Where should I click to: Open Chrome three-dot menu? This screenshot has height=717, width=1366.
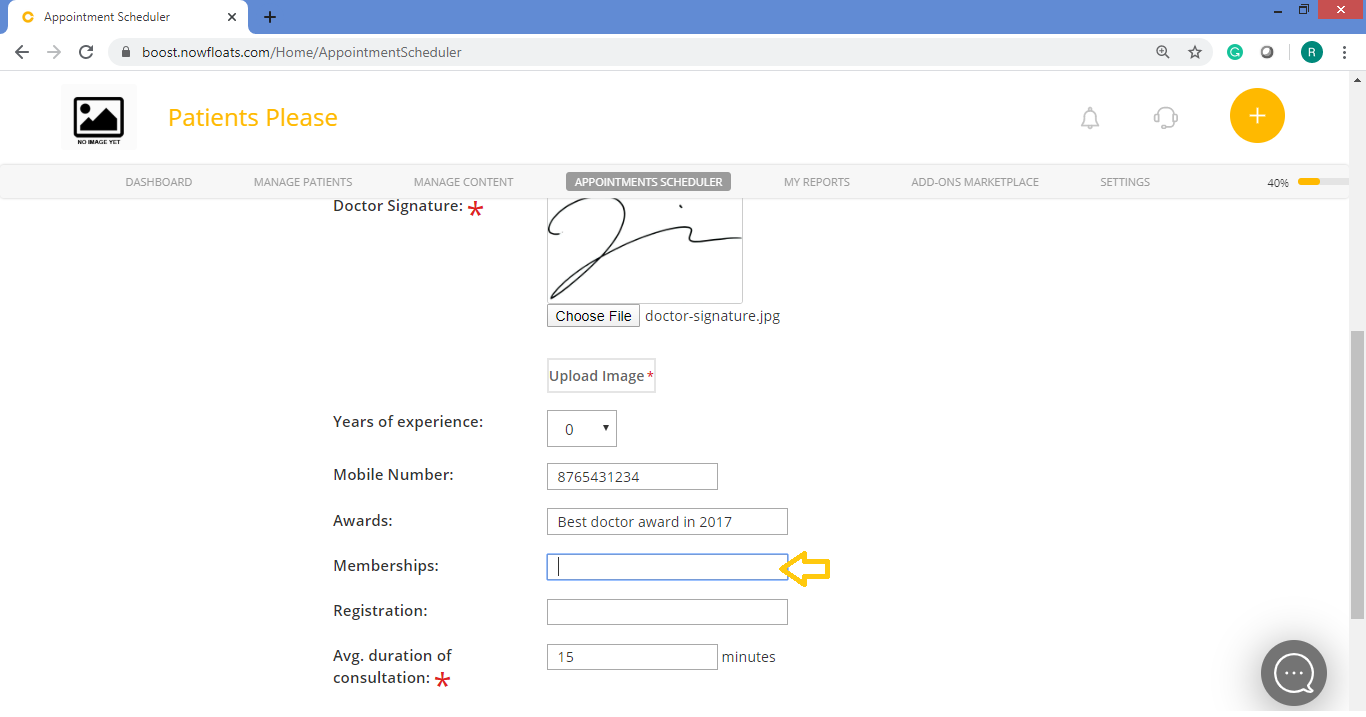(x=1345, y=52)
